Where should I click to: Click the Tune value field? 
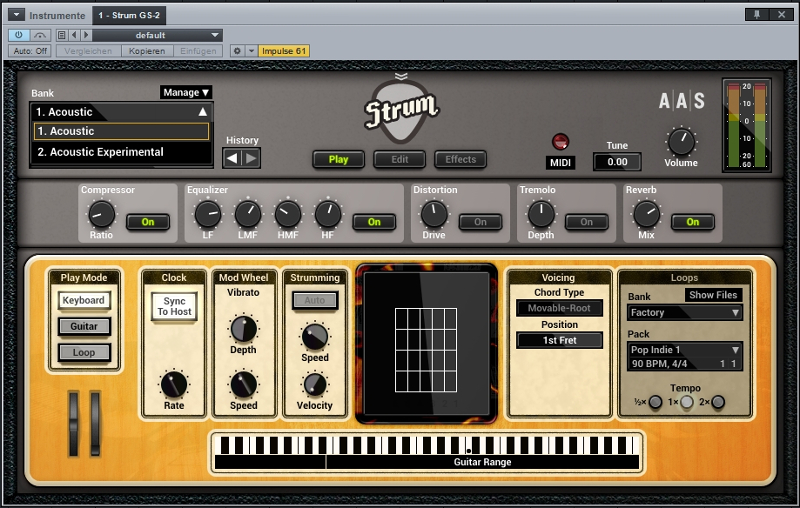click(617, 162)
